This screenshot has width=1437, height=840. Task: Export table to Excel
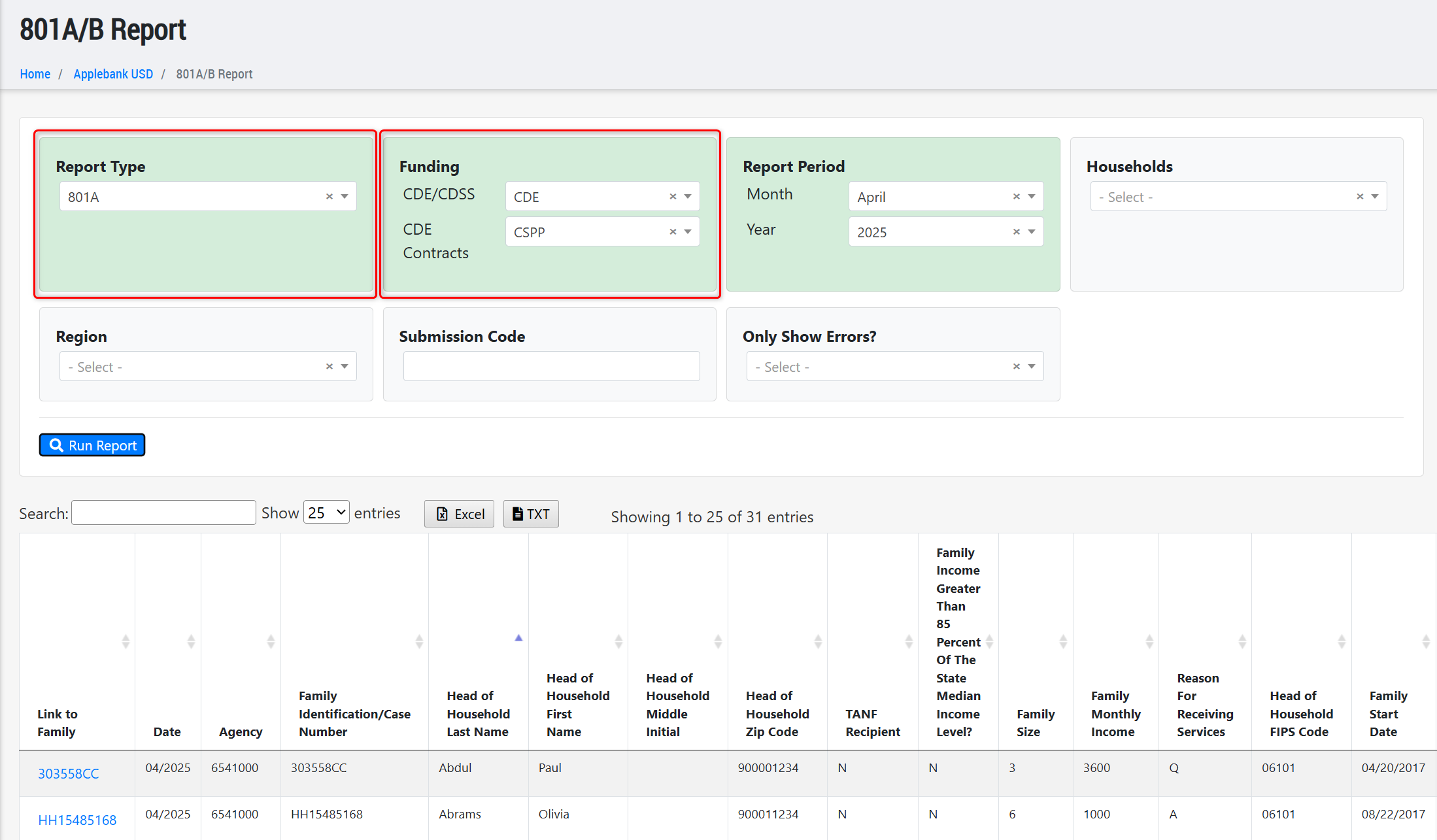click(x=460, y=514)
